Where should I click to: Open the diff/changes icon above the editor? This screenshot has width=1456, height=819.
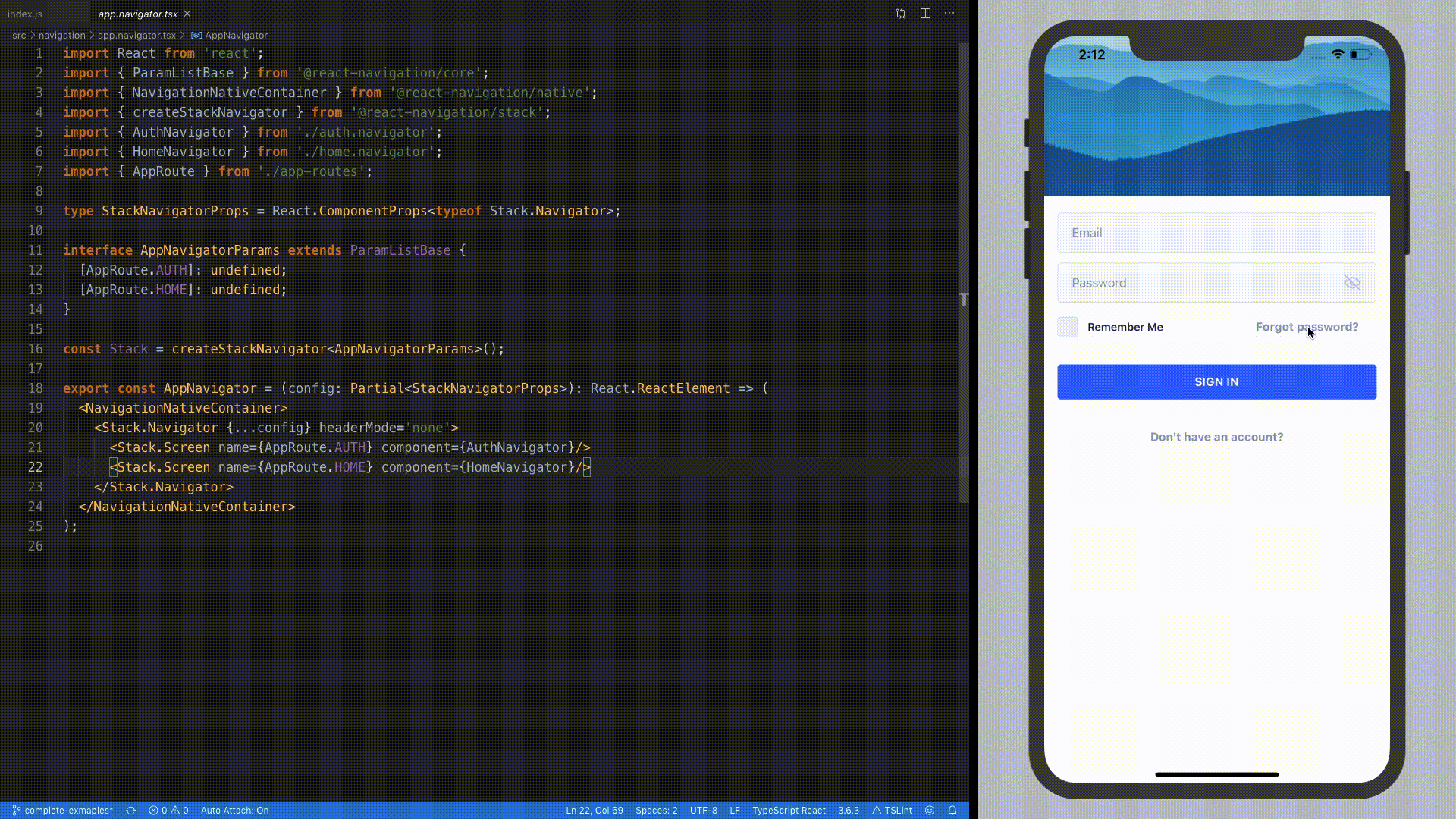pyautogui.click(x=900, y=13)
